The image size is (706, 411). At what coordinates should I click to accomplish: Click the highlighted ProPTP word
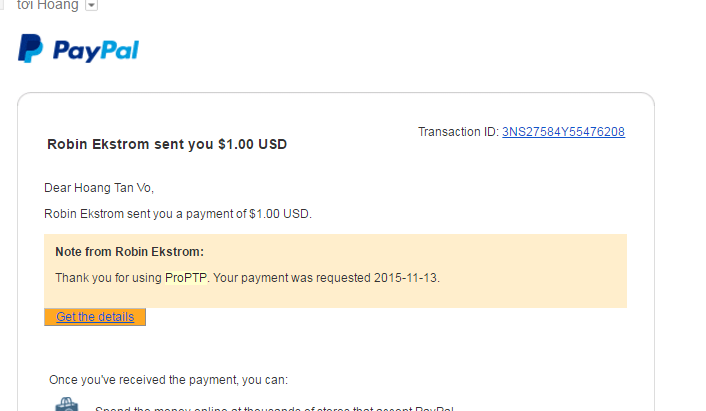pos(187,277)
